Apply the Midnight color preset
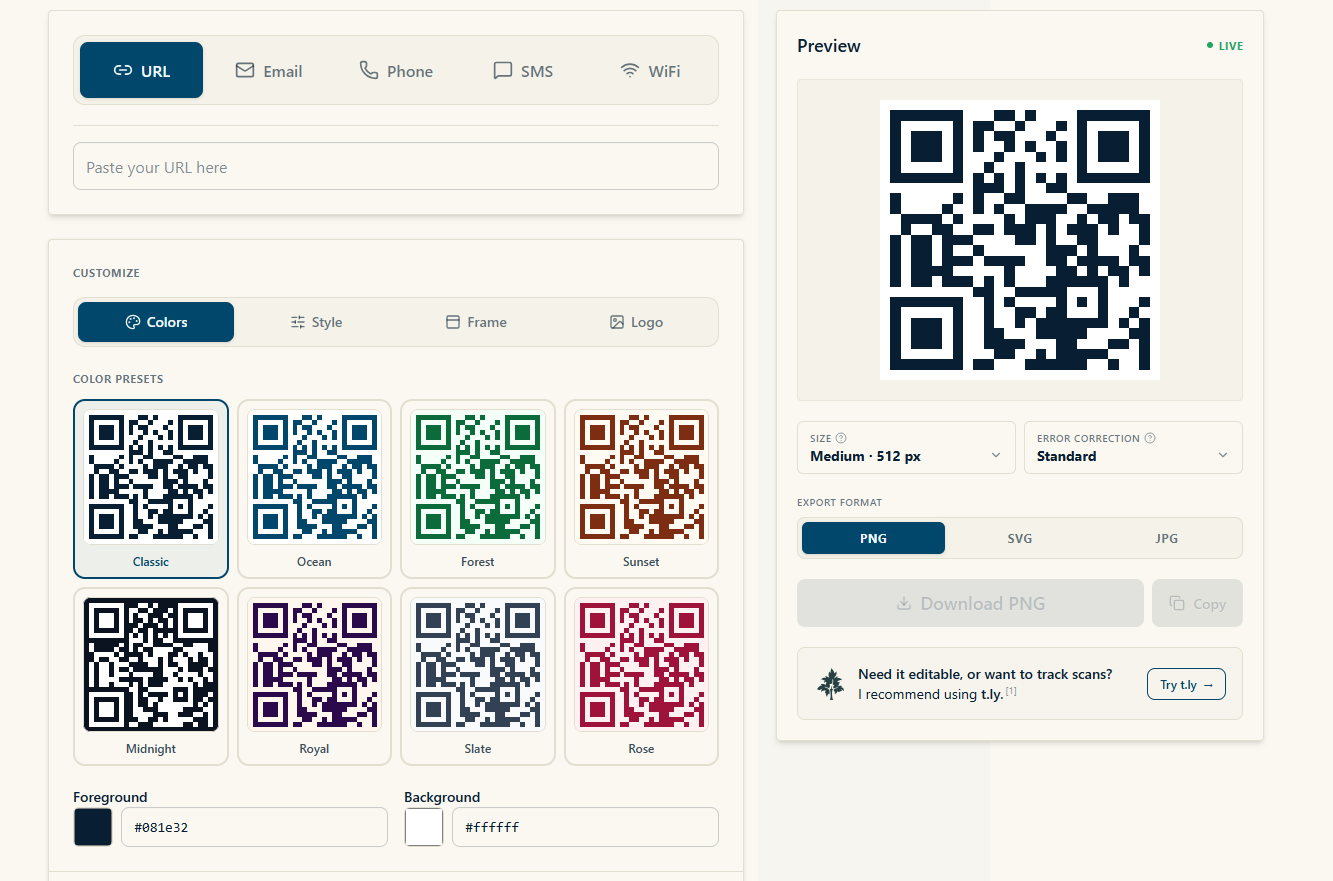This screenshot has height=881, width=1333. [151, 676]
